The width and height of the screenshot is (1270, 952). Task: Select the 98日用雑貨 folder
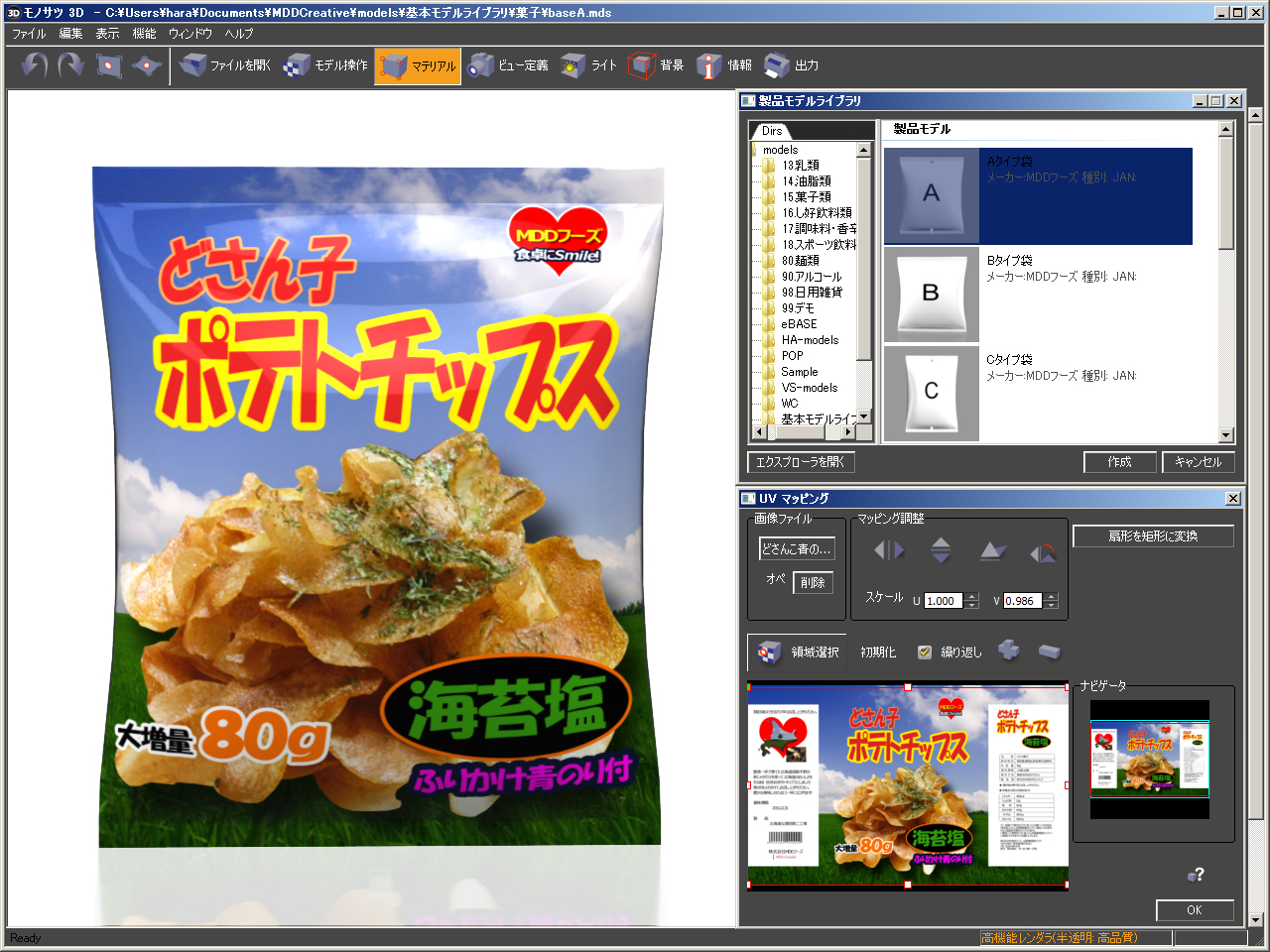tap(813, 293)
